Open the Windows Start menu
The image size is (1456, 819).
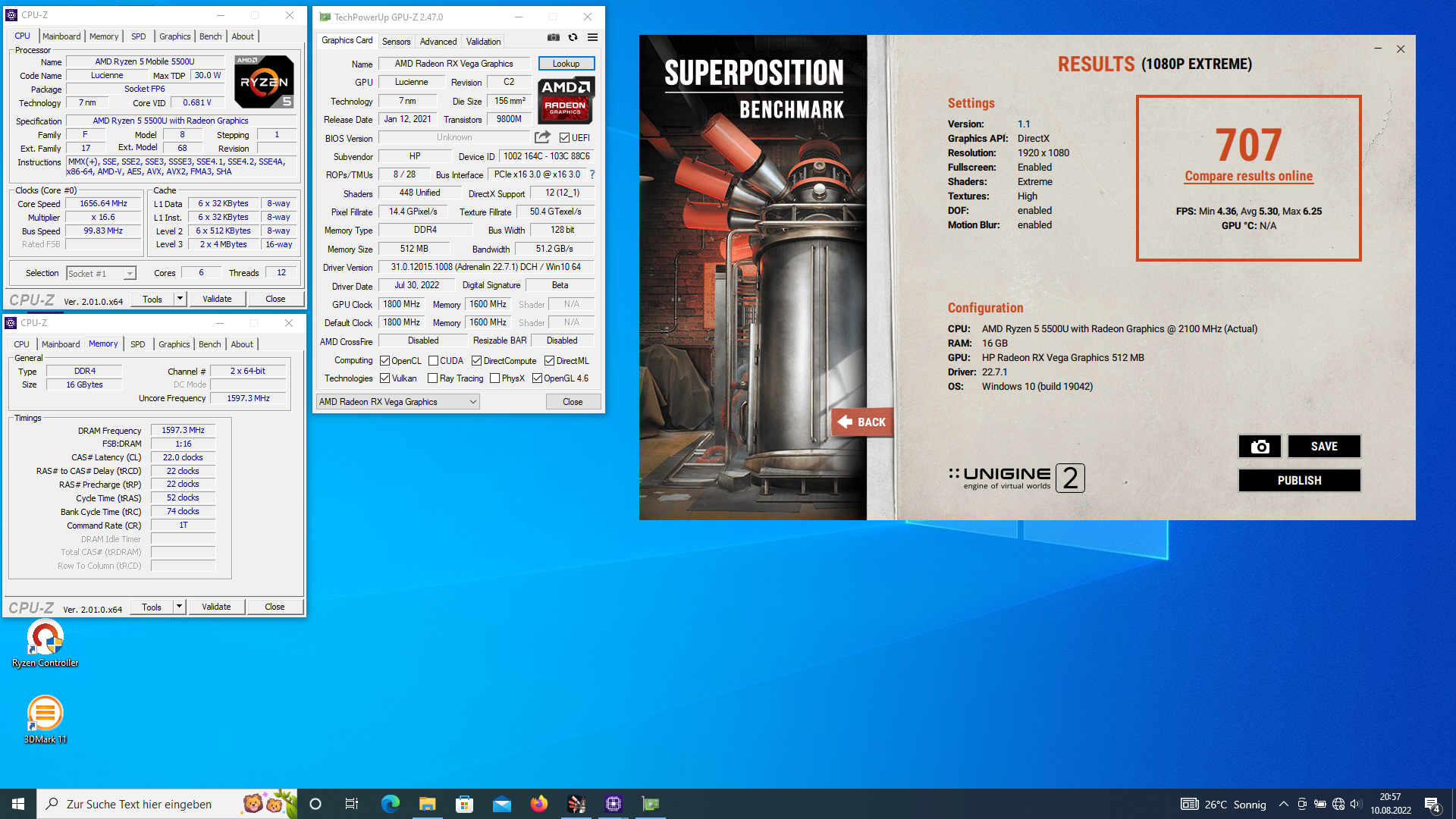(x=18, y=804)
